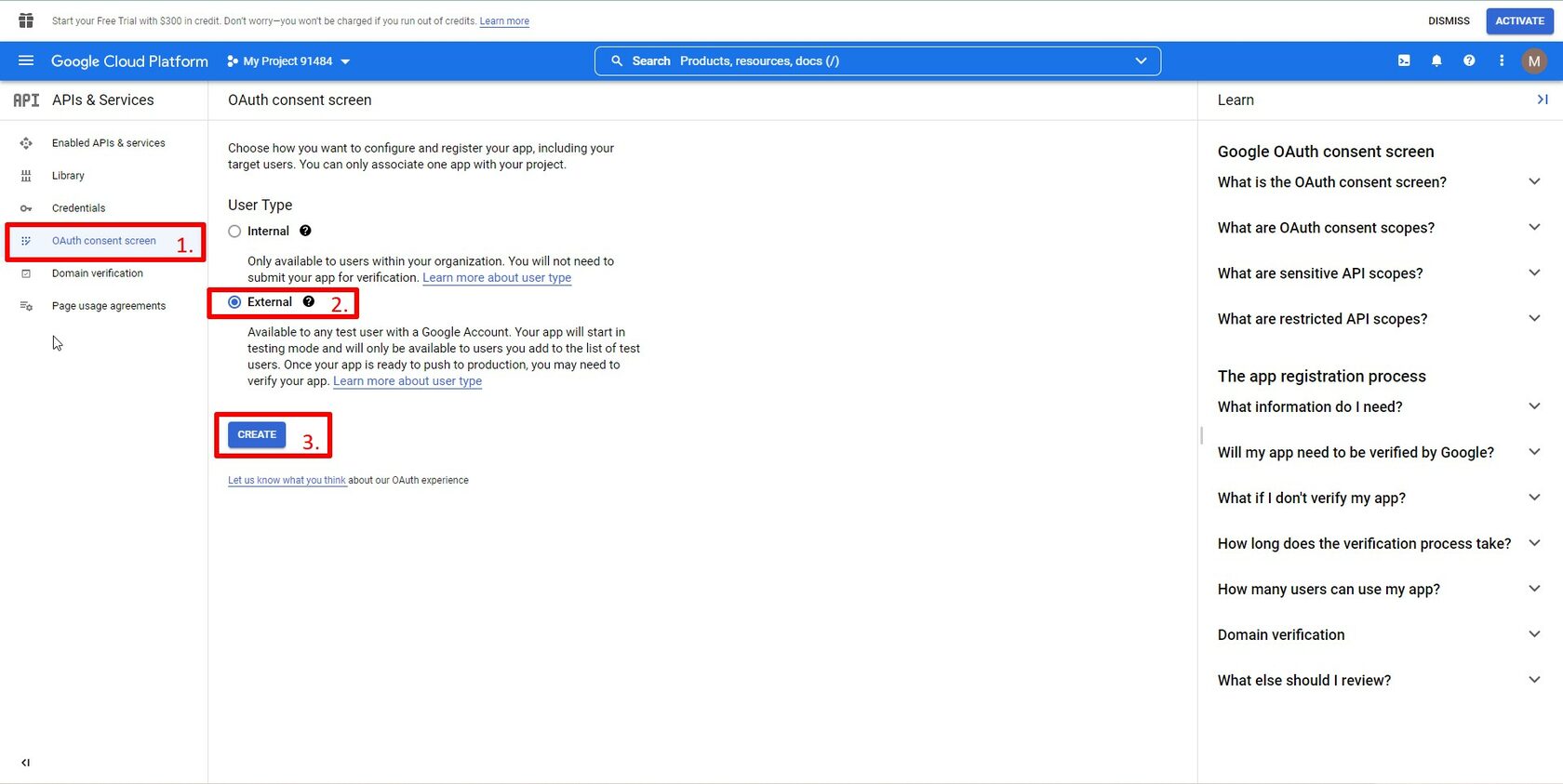Go to Enabled APIs & services
Viewport: 1563px width, 784px height.
pos(108,143)
